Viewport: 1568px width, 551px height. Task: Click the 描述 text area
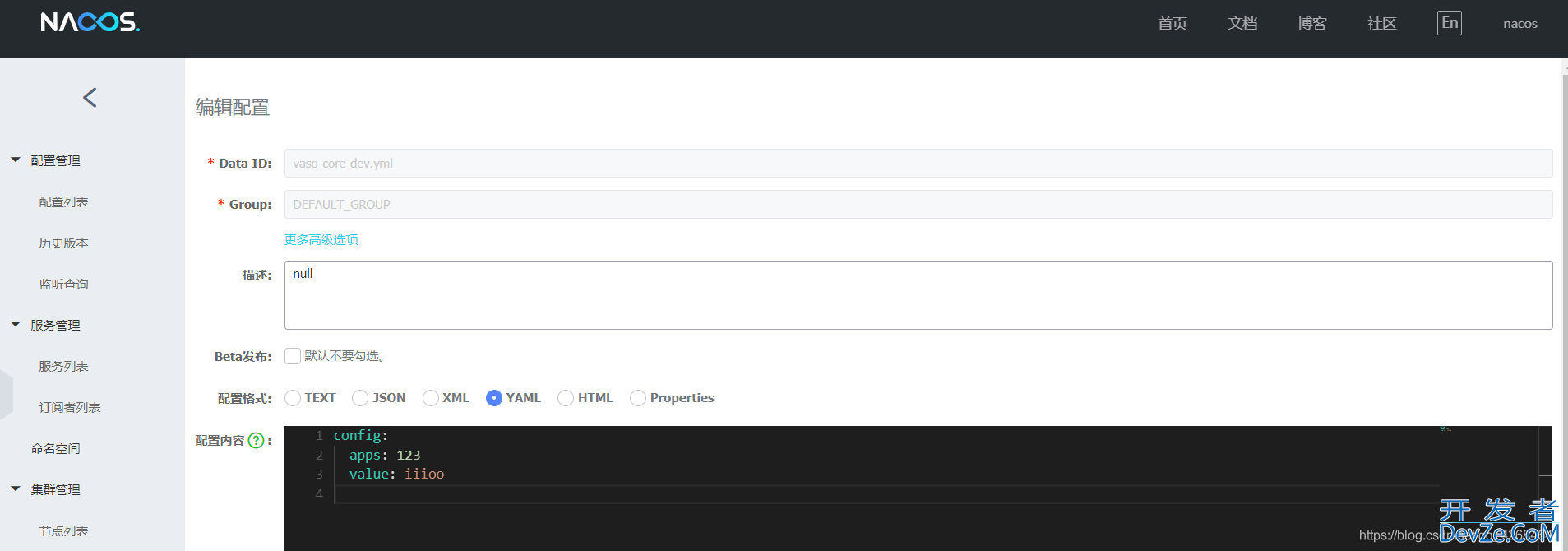918,295
